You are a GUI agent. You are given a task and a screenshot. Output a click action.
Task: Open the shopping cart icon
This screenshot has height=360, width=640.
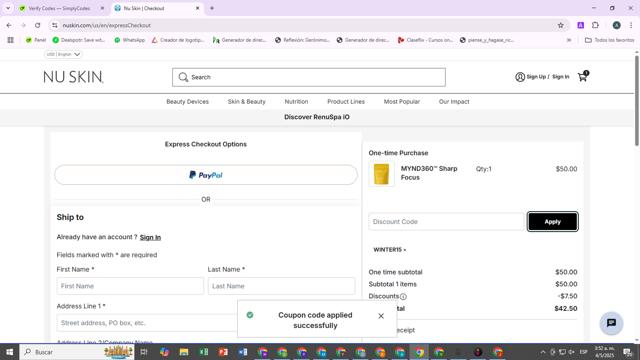[583, 76]
